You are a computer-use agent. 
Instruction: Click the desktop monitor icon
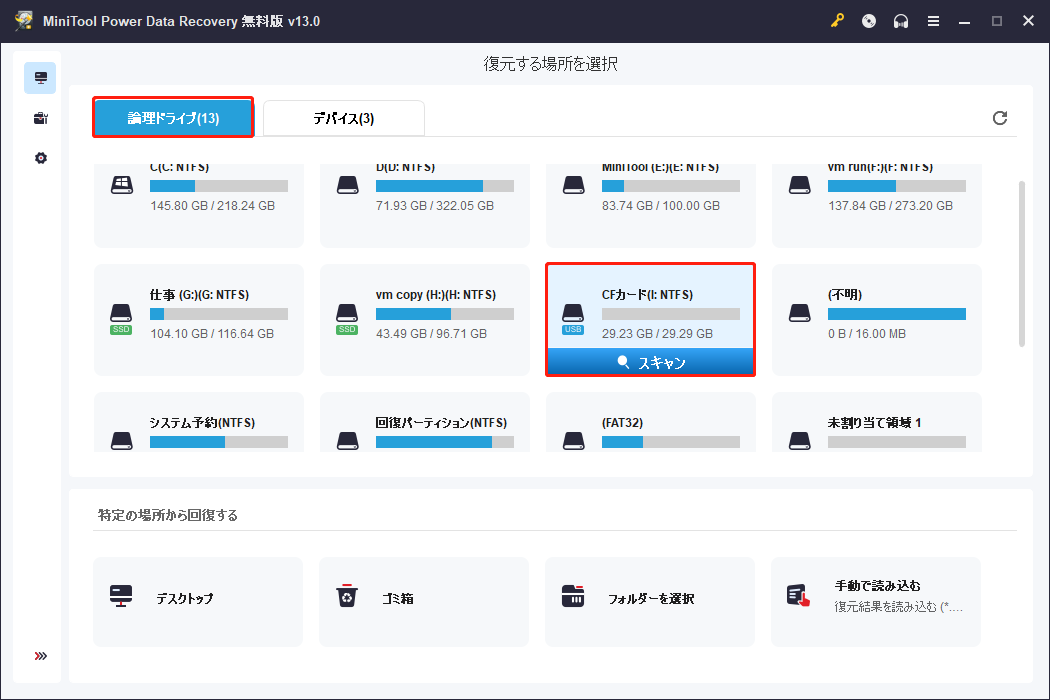point(121,596)
